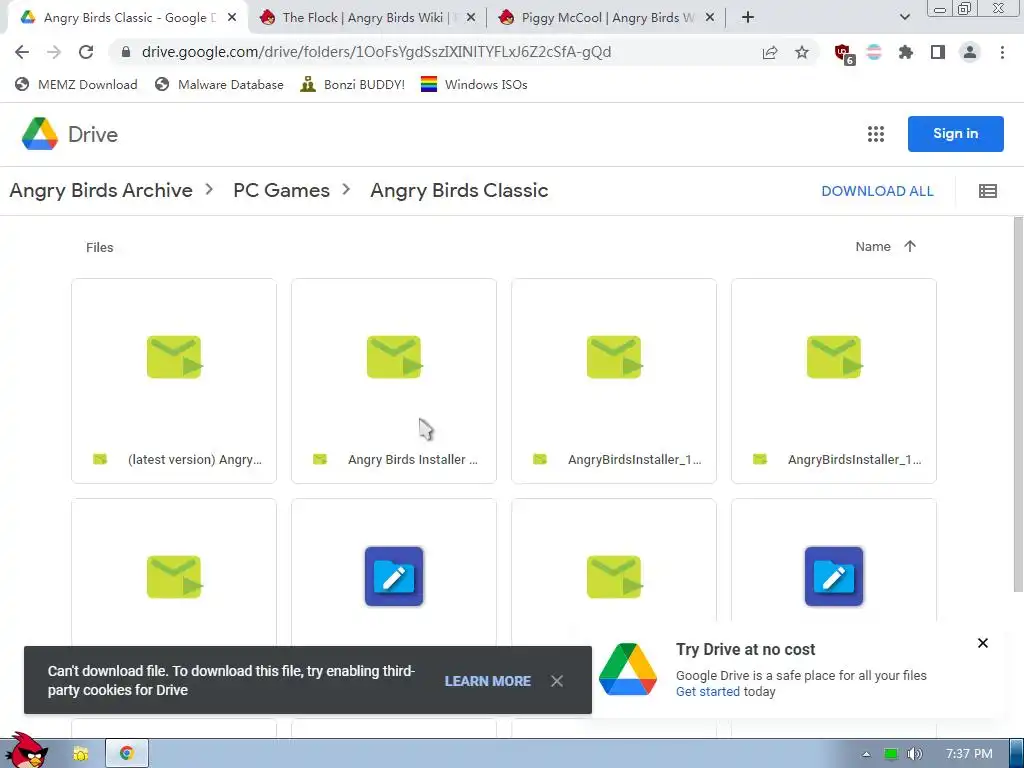This screenshot has width=1024, height=768.
Task: Click the address bar URL
Action: [x=376, y=52]
